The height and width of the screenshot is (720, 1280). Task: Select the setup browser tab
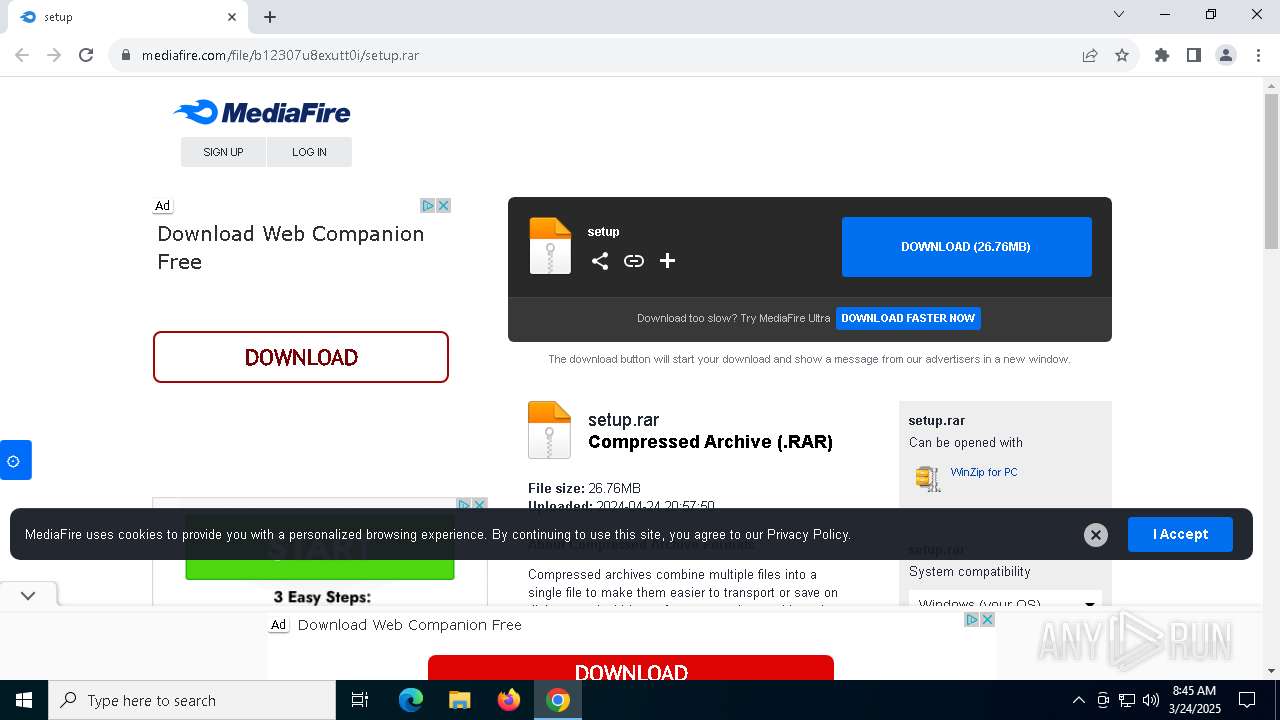tap(125, 17)
